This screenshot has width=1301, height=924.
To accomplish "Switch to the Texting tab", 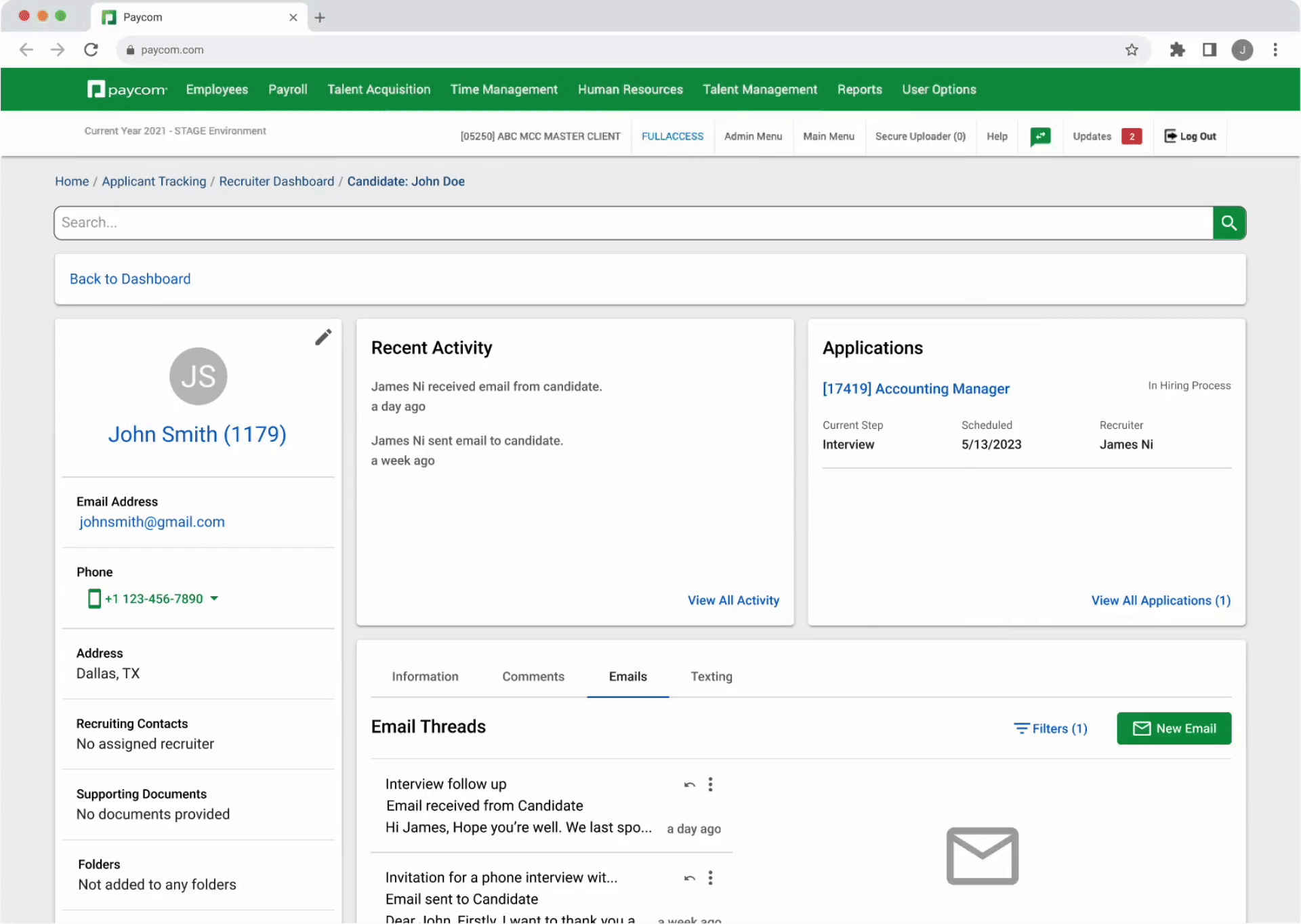I will [x=711, y=677].
